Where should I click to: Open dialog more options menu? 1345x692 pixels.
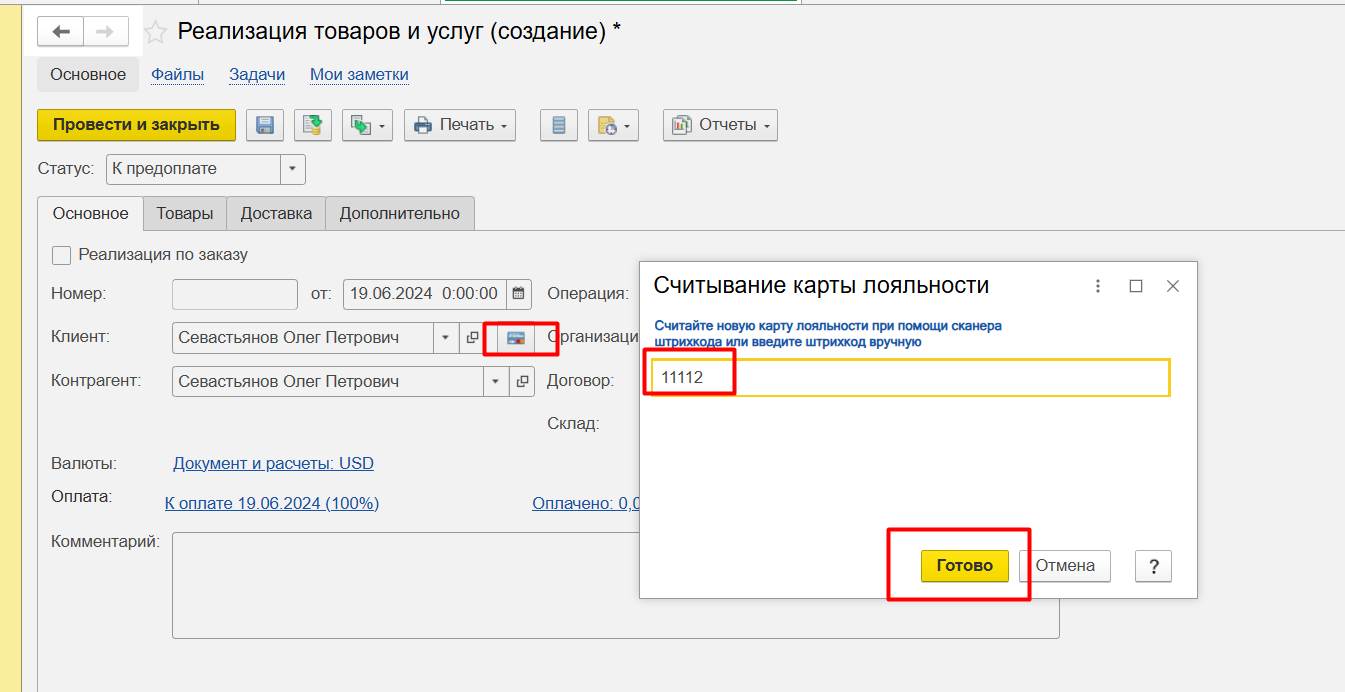1098,286
